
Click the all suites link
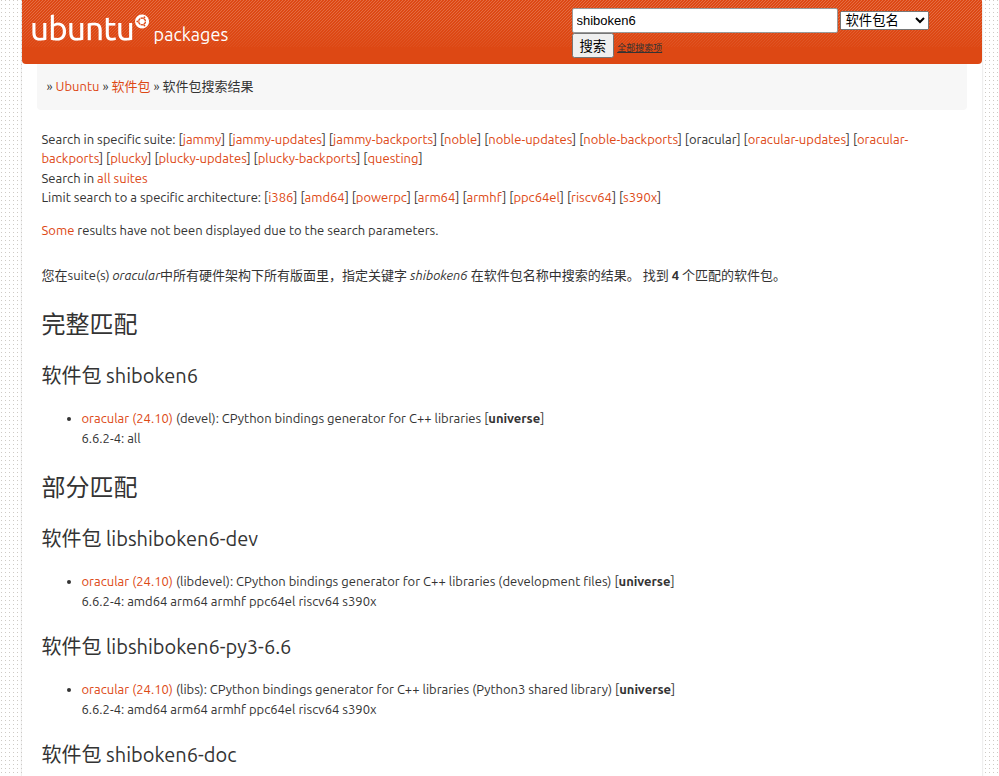[x=122, y=178]
